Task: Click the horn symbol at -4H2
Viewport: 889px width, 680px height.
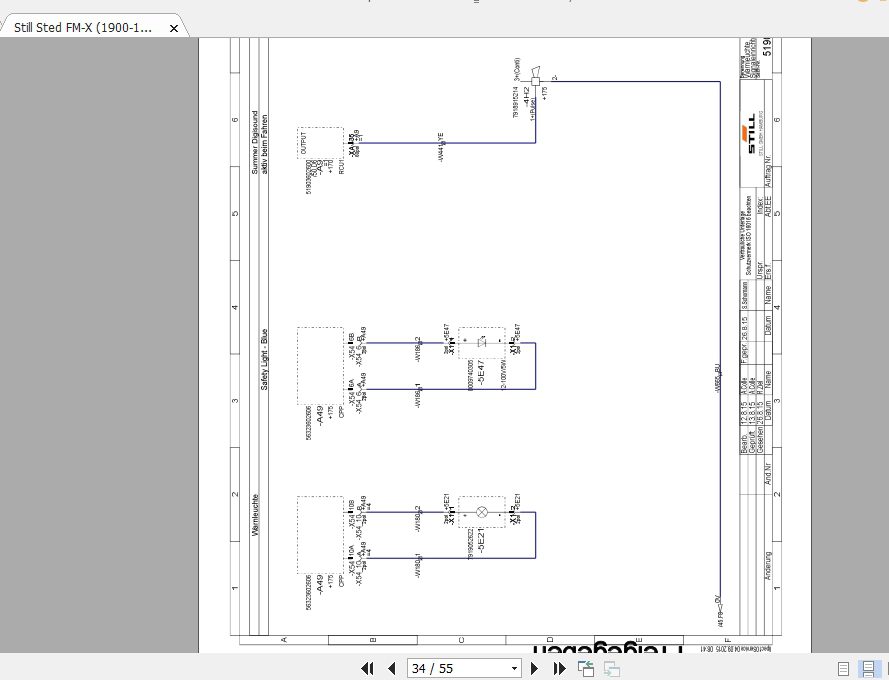Action: (535, 76)
